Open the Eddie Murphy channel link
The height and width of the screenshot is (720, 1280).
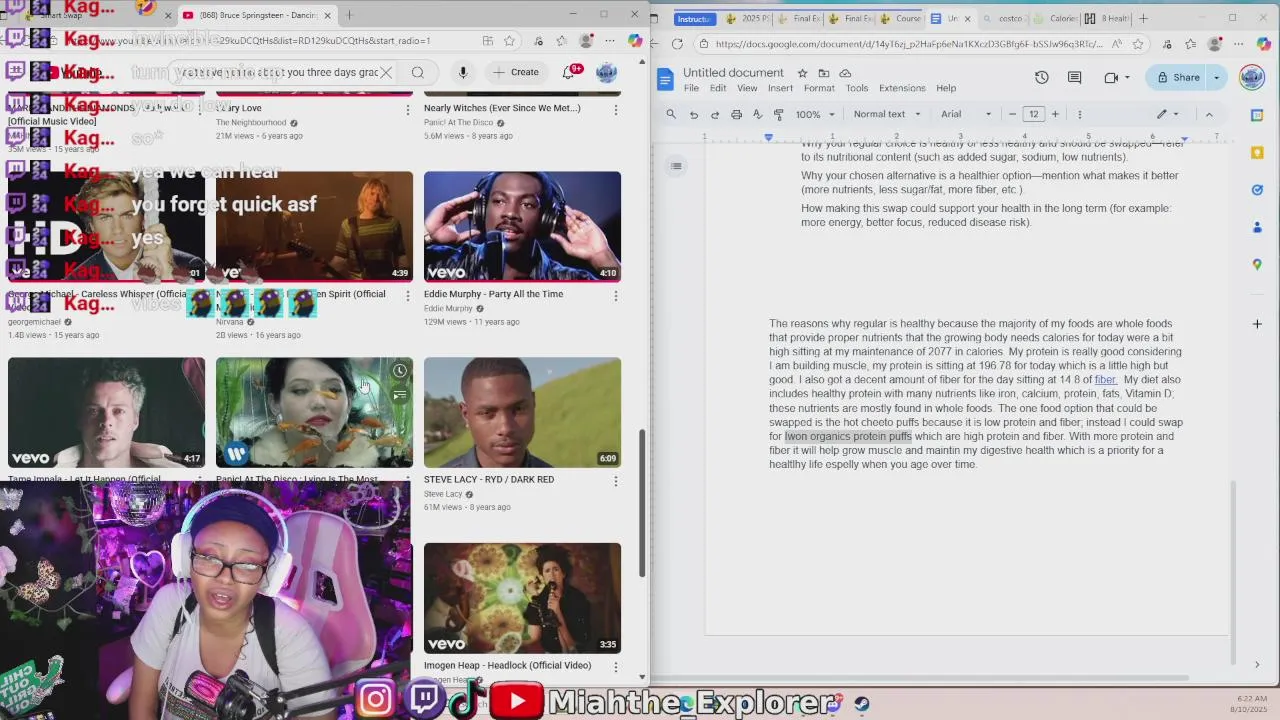point(448,308)
